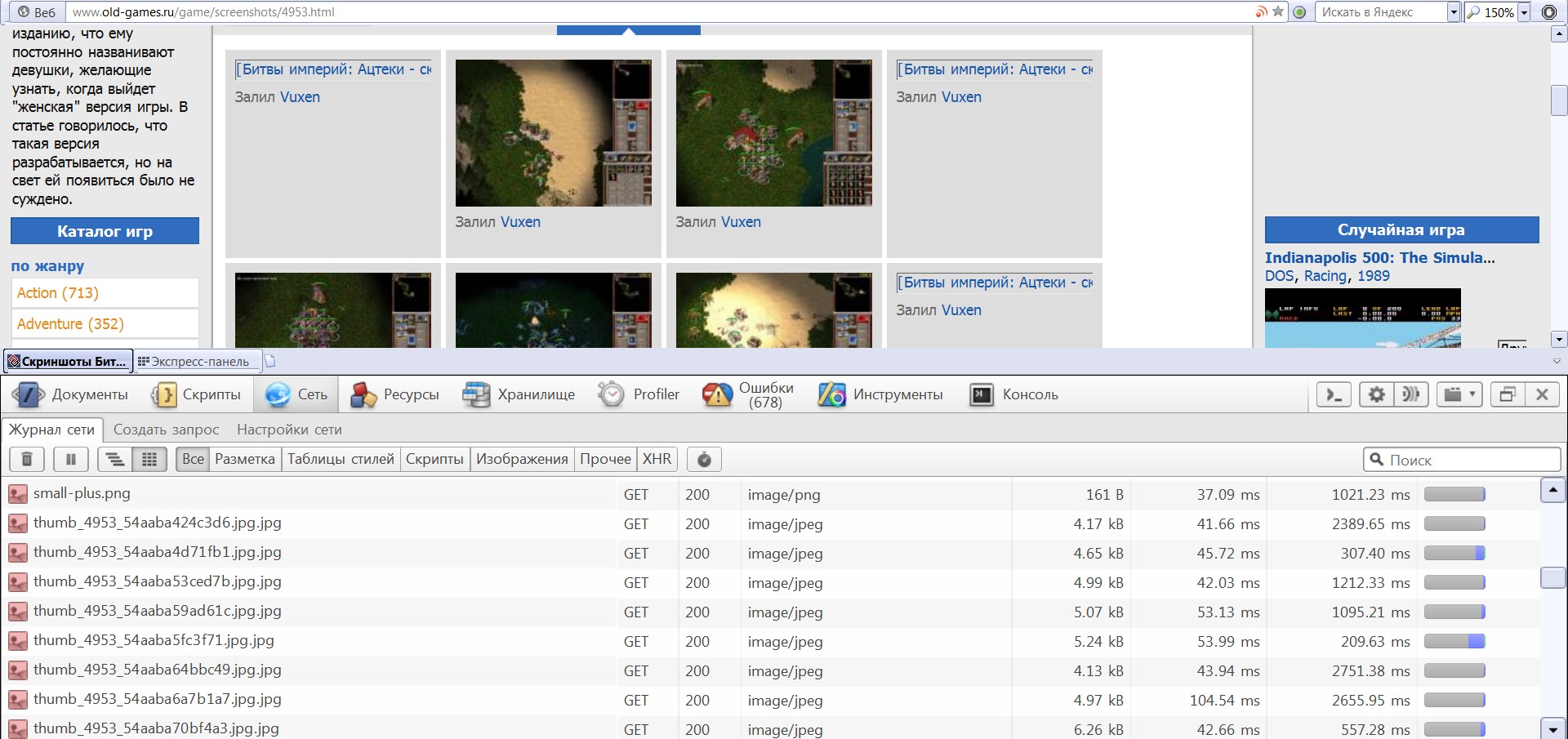Viewport: 1568px width, 739px height.
Task: Open the Инструменты utilities panel
Action: pyautogui.click(x=880, y=394)
